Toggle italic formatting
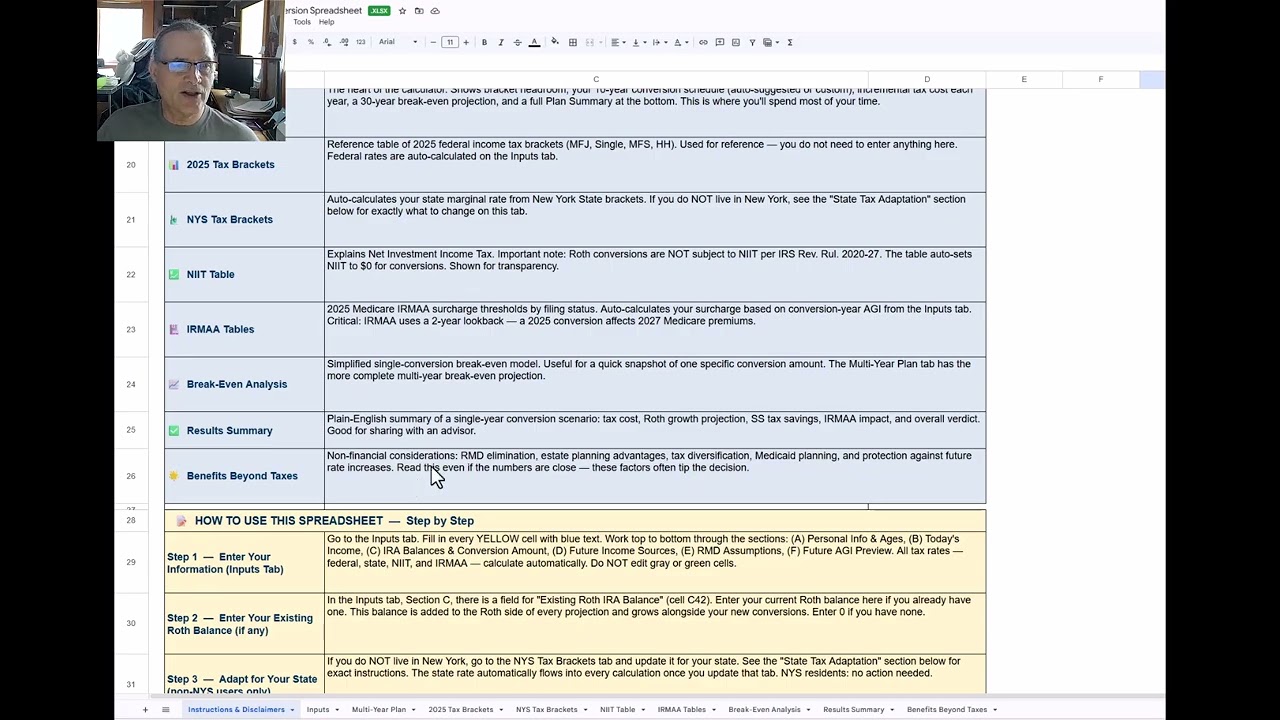Screen dimensions: 1280x720 tap(501, 42)
